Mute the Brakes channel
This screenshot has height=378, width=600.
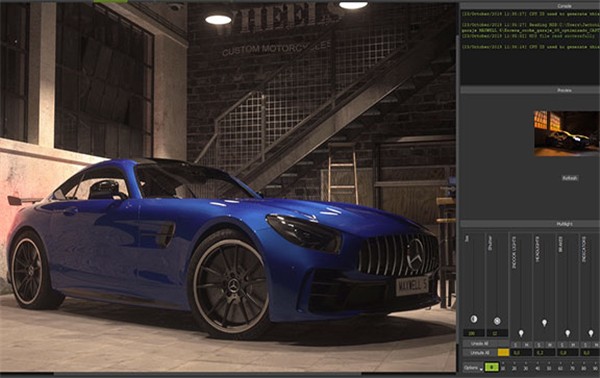(x=573, y=345)
